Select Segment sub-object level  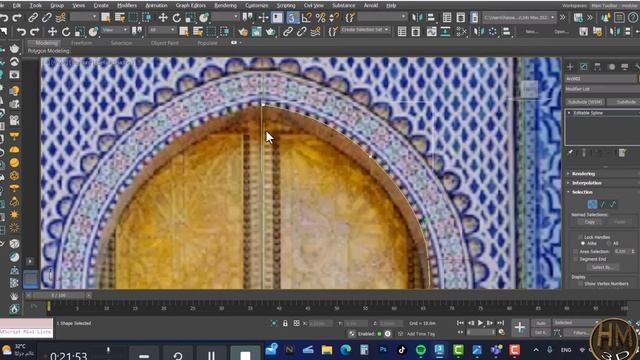pyautogui.click(x=602, y=204)
